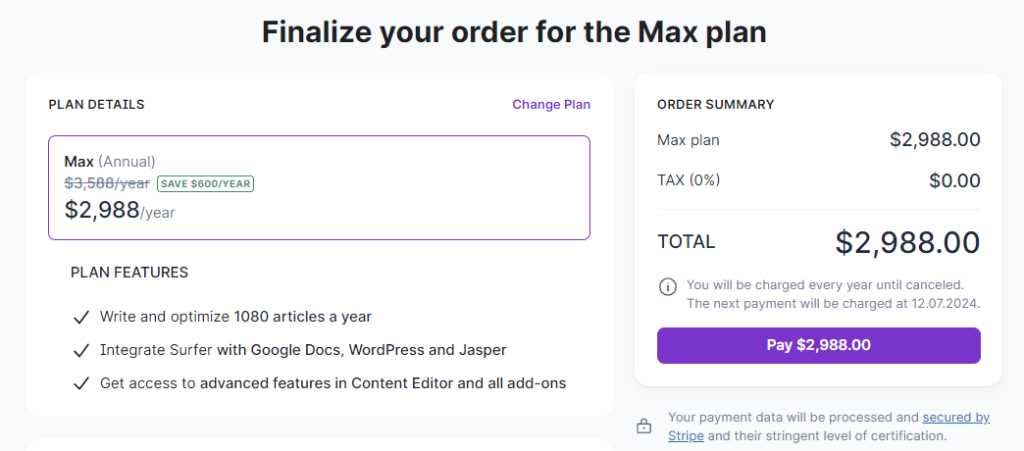Click the 'SAVE $600/YEAR' green badge

pyautogui.click(x=205, y=183)
